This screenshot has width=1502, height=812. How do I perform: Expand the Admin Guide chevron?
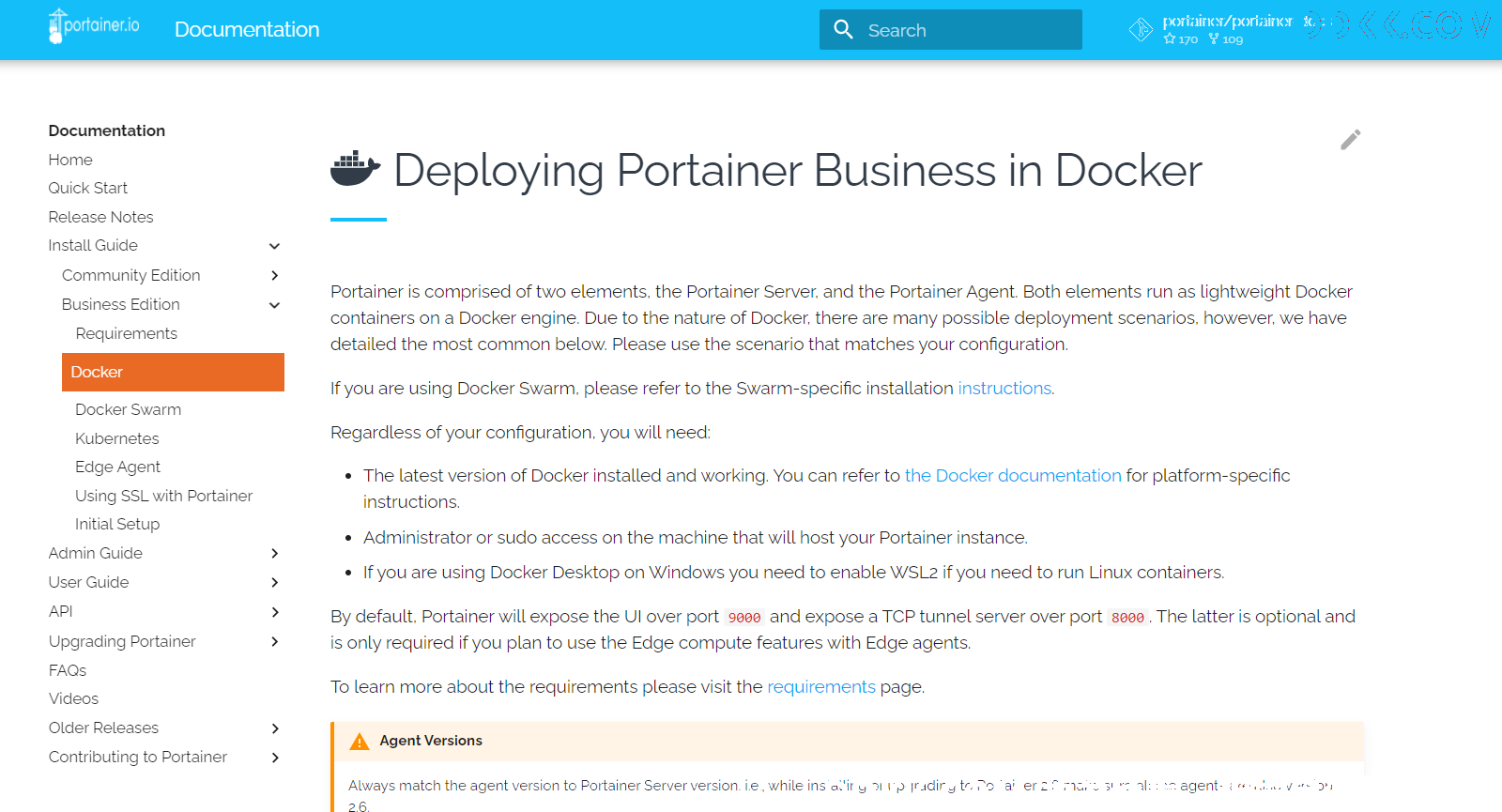pyautogui.click(x=274, y=553)
